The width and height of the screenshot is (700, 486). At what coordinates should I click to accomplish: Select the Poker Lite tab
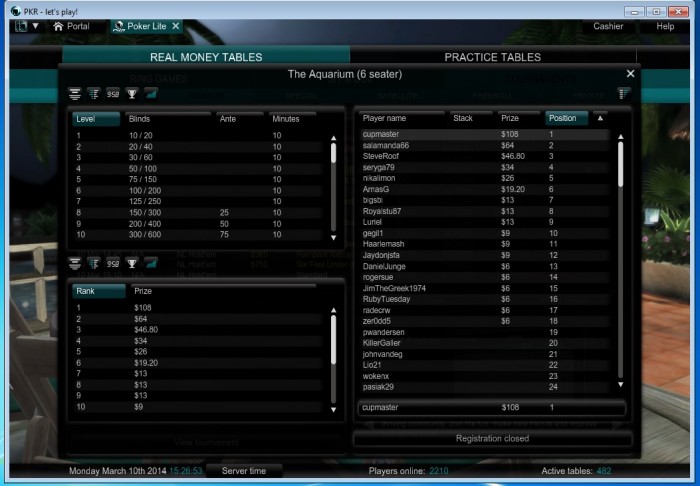click(x=146, y=26)
